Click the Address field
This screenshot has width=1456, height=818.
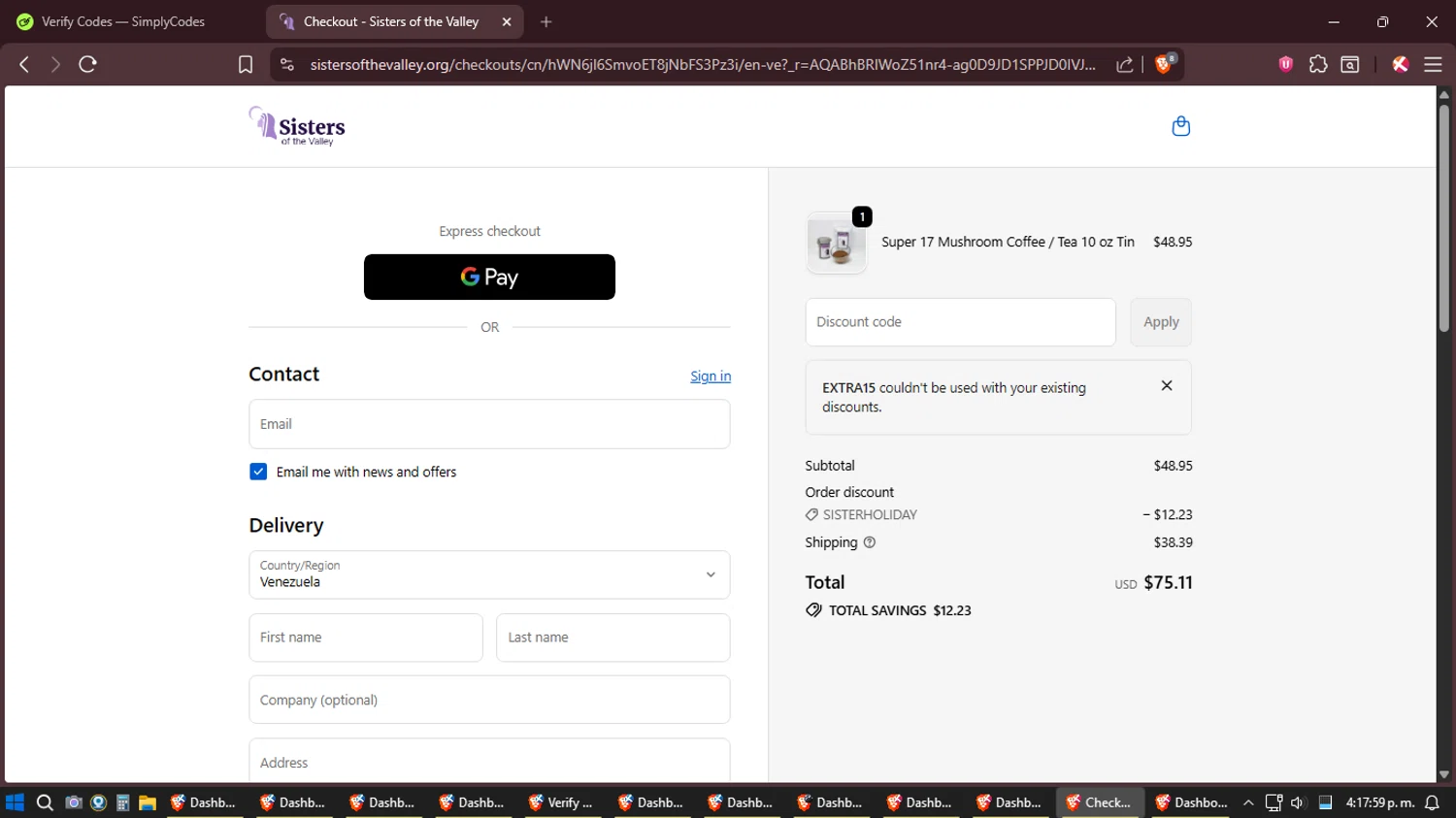click(489, 762)
